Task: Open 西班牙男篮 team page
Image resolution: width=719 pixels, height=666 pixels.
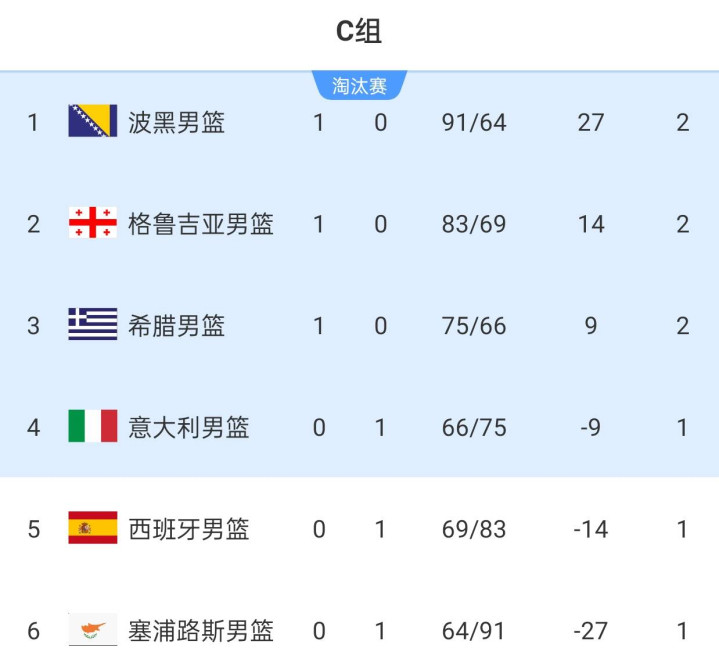Action: [189, 528]
